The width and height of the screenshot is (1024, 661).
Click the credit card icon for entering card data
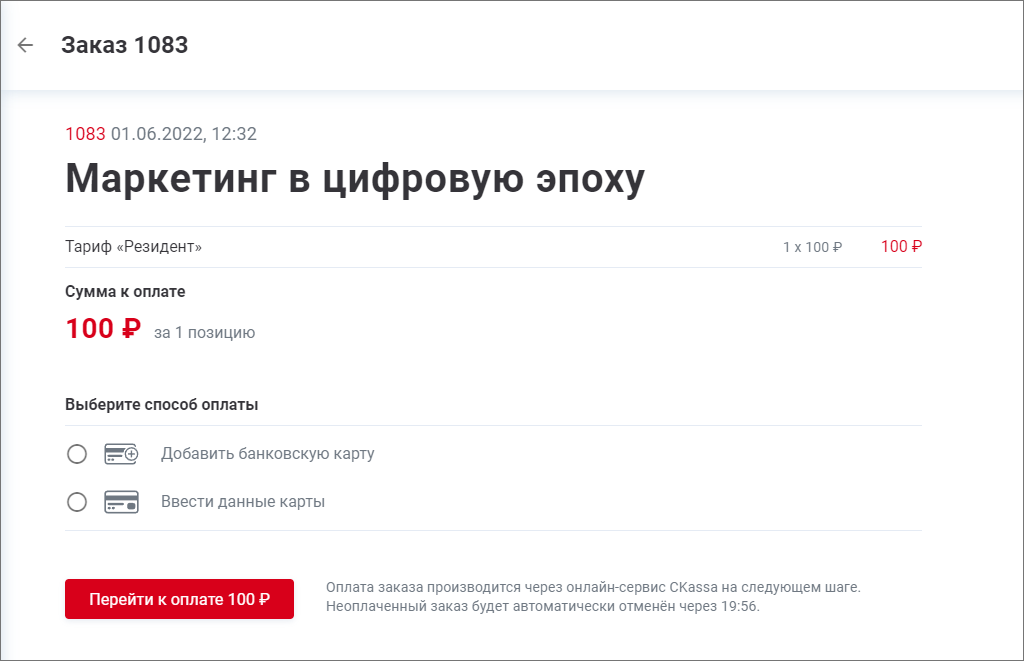pyautogui.click(x=121, y=502)
